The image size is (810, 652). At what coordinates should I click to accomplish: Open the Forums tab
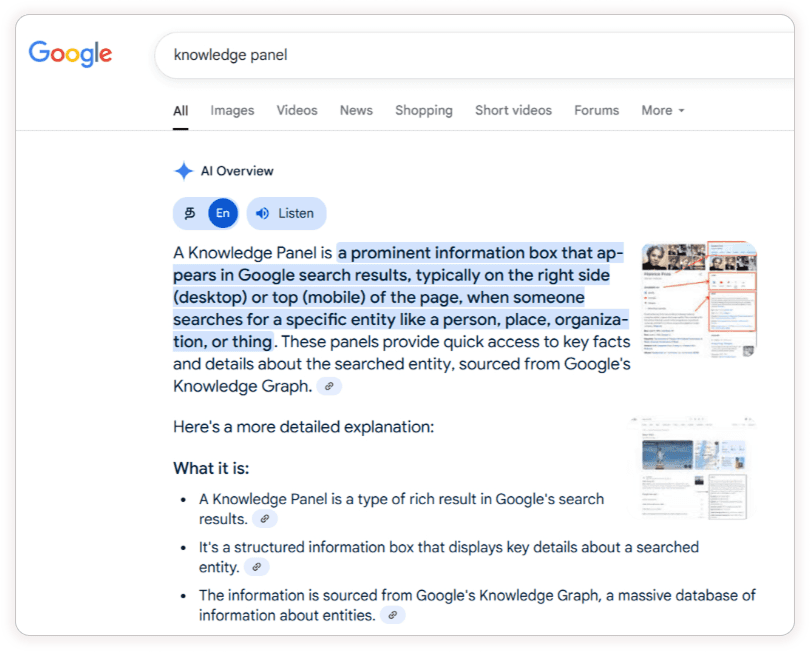(x=596, y=111)
